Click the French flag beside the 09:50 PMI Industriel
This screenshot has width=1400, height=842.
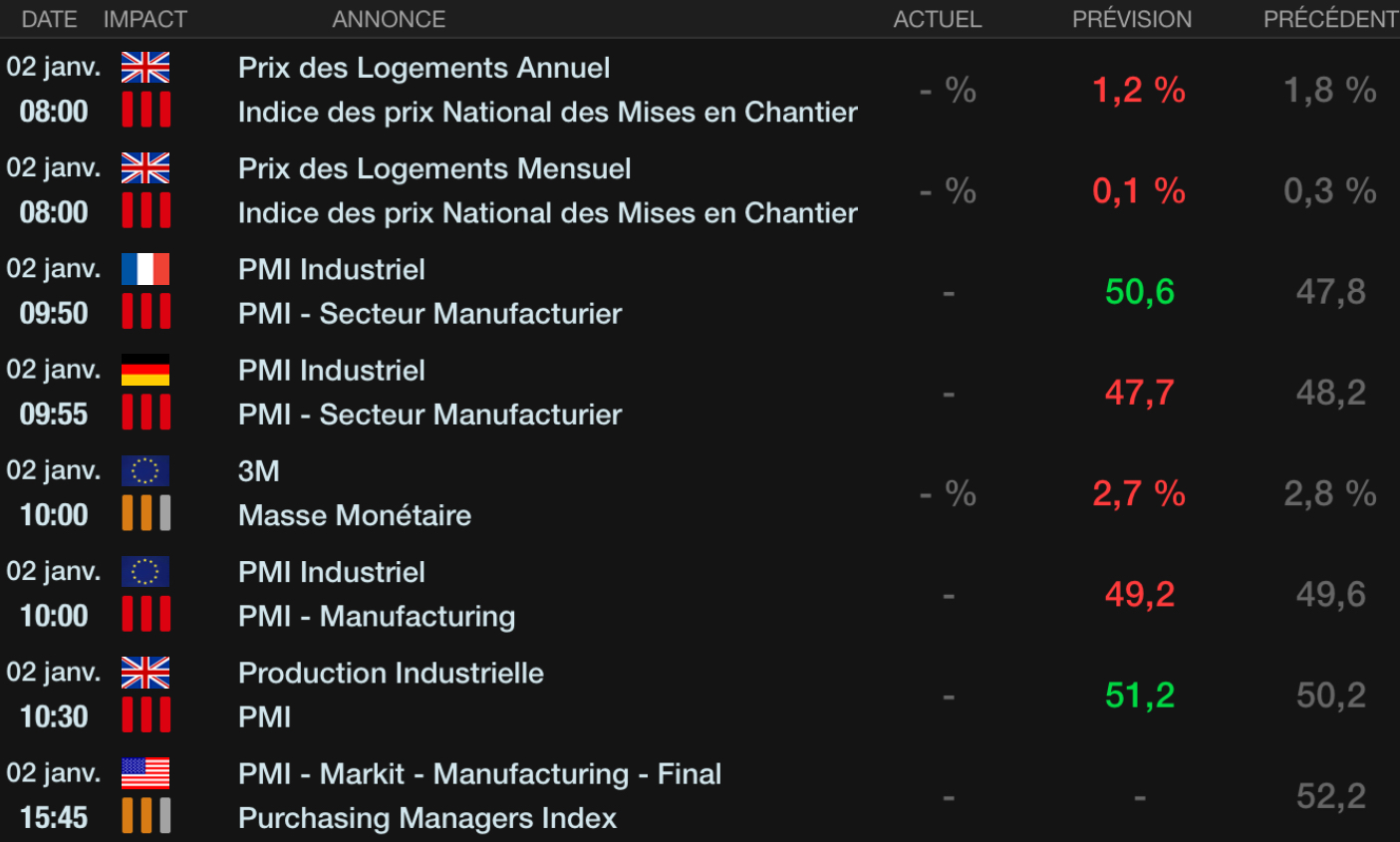145,269
